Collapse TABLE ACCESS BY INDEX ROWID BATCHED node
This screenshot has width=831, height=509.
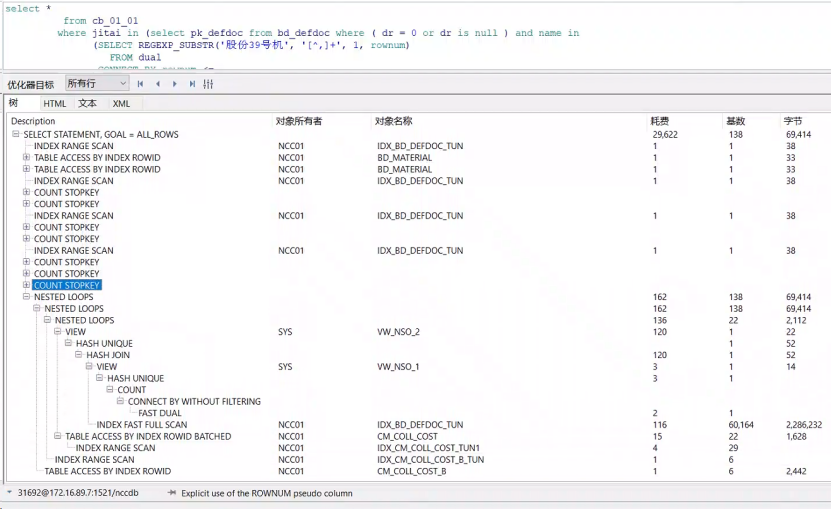coord(57,436)
